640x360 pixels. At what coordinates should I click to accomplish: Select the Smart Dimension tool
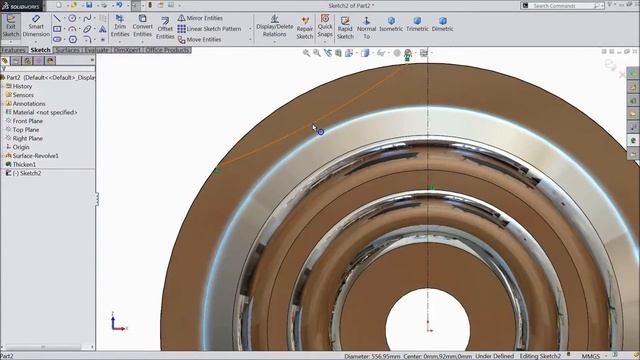coord(36,25)
